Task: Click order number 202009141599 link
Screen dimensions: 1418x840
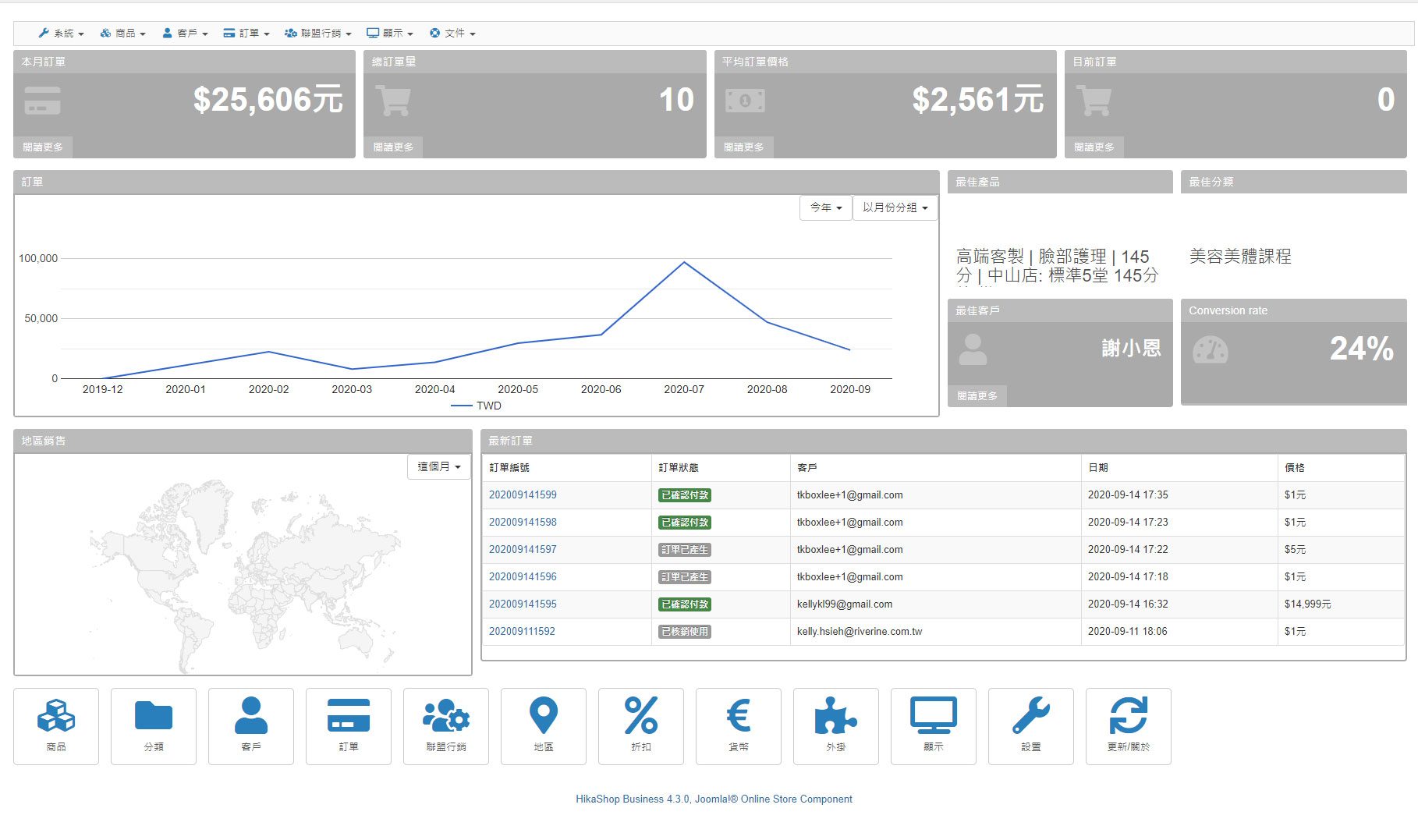Action: tap(523, 495)
